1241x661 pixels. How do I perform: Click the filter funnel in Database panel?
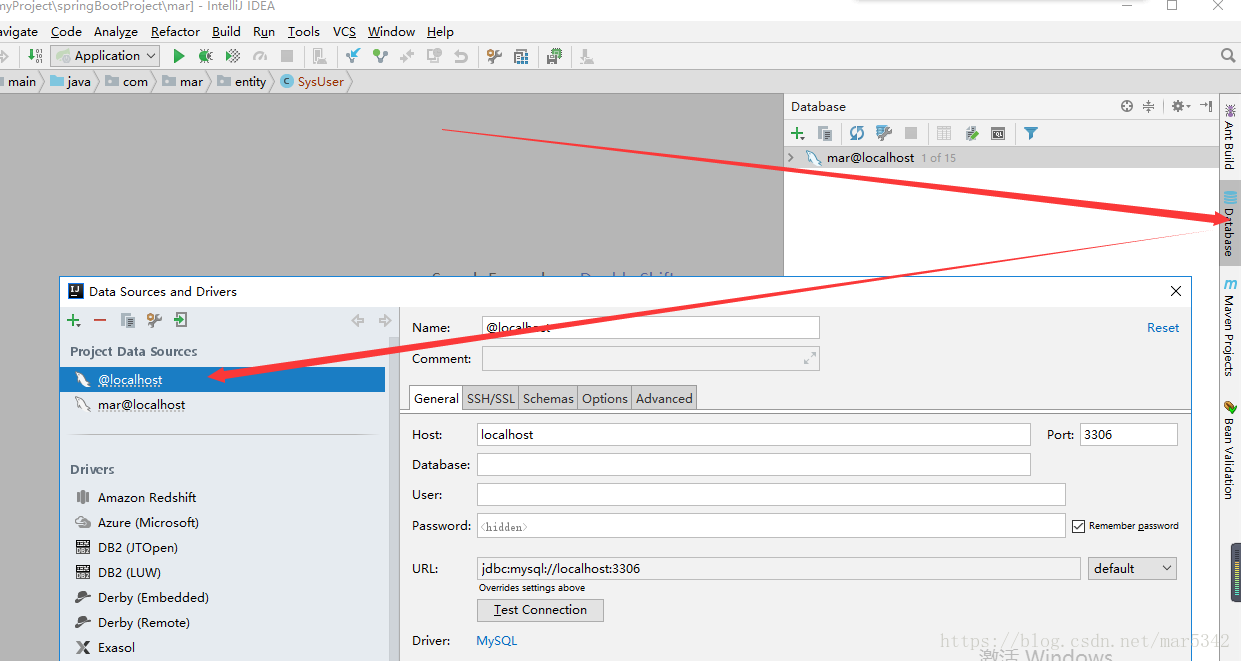point(1031,133)
